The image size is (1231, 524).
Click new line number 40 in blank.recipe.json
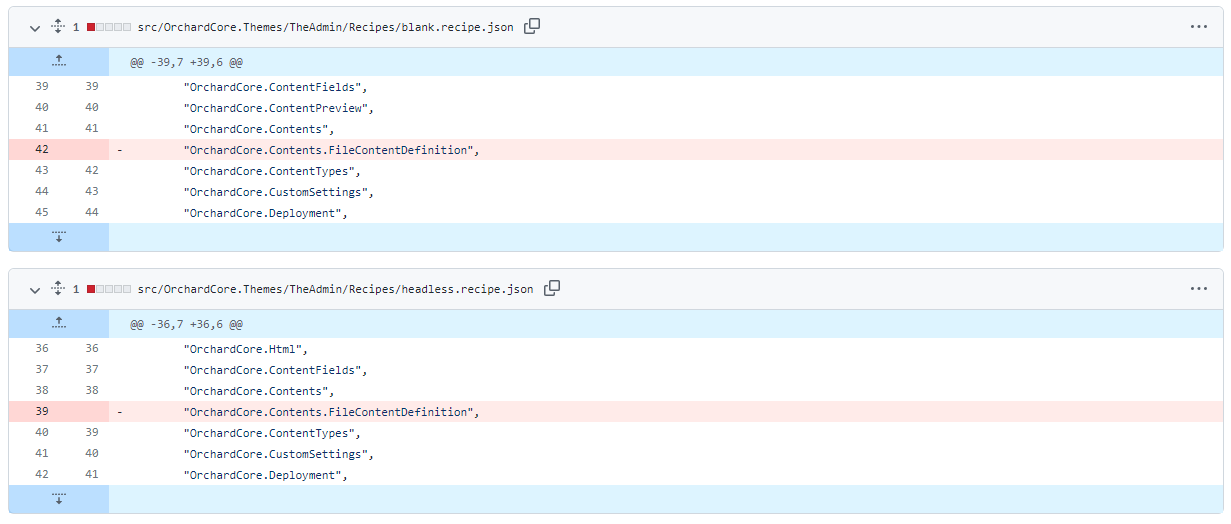point(91,108)
